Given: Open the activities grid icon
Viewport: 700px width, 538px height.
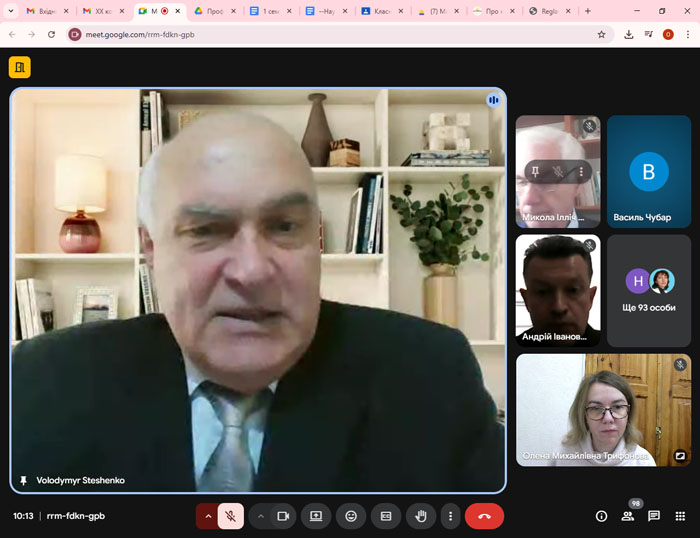Looking at the screenshot, I should point(680,516).
